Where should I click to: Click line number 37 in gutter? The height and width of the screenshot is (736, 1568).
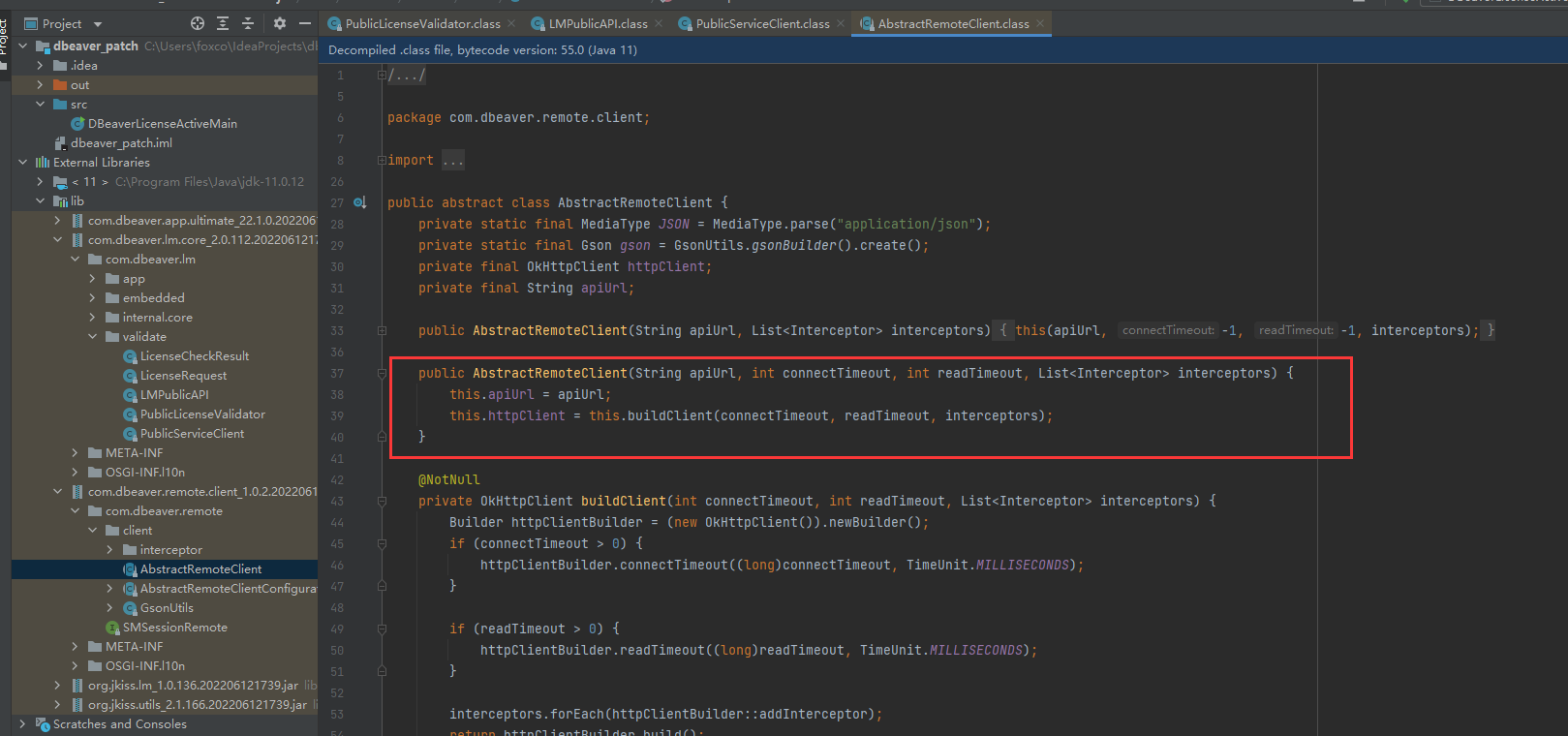[337, 373]
